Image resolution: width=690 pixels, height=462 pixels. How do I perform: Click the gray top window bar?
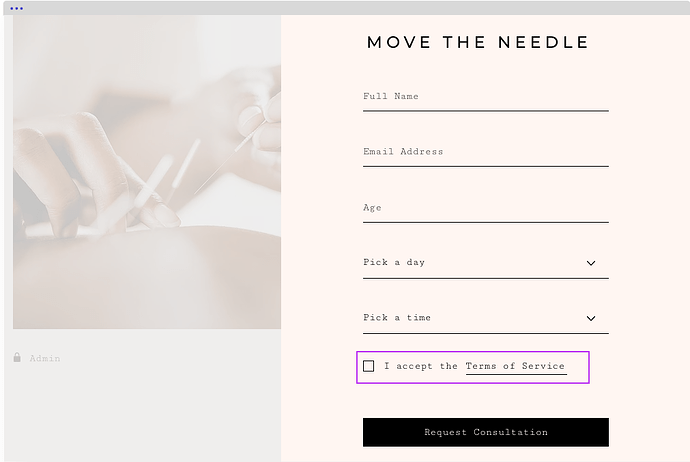tap(347, 8)
